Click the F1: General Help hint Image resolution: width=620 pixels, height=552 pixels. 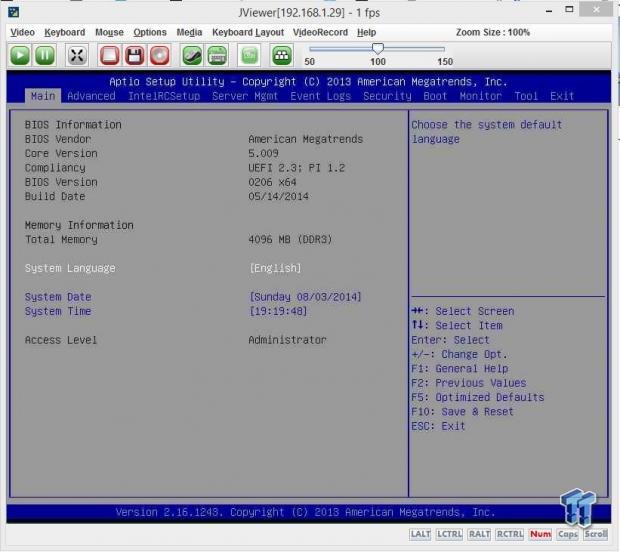click(x=459, y=369)
